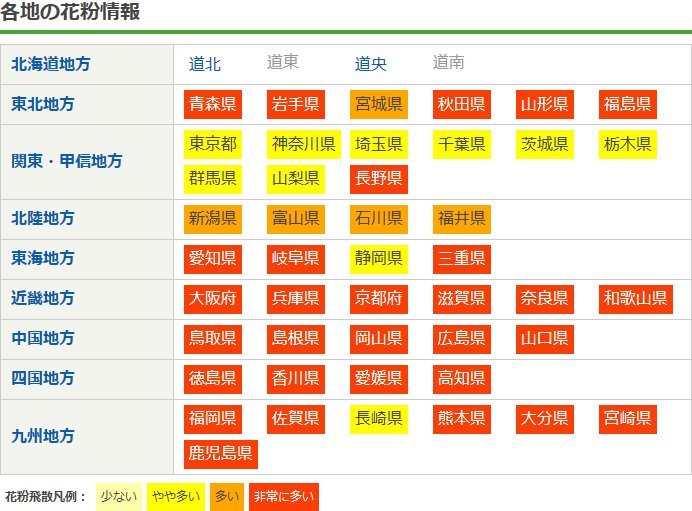Click the 道央 region link

click(x=371, y=64)
